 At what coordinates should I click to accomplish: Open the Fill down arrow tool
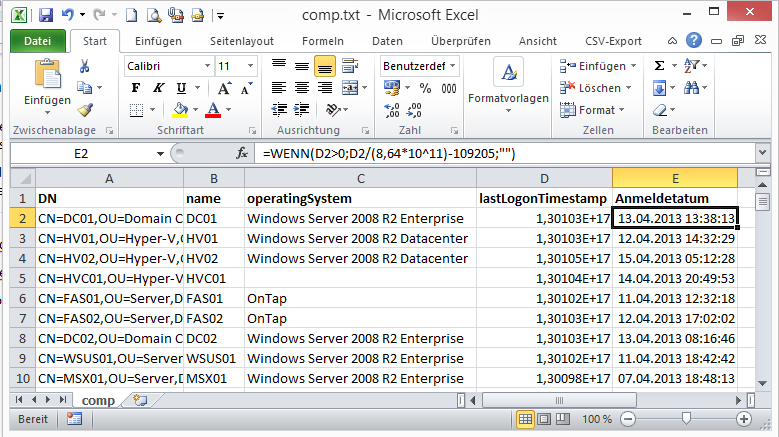(x=659, y=88)
